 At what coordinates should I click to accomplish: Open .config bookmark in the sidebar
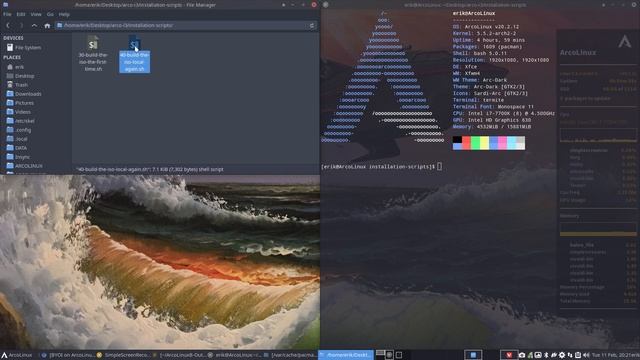click(x=19, y=130)
